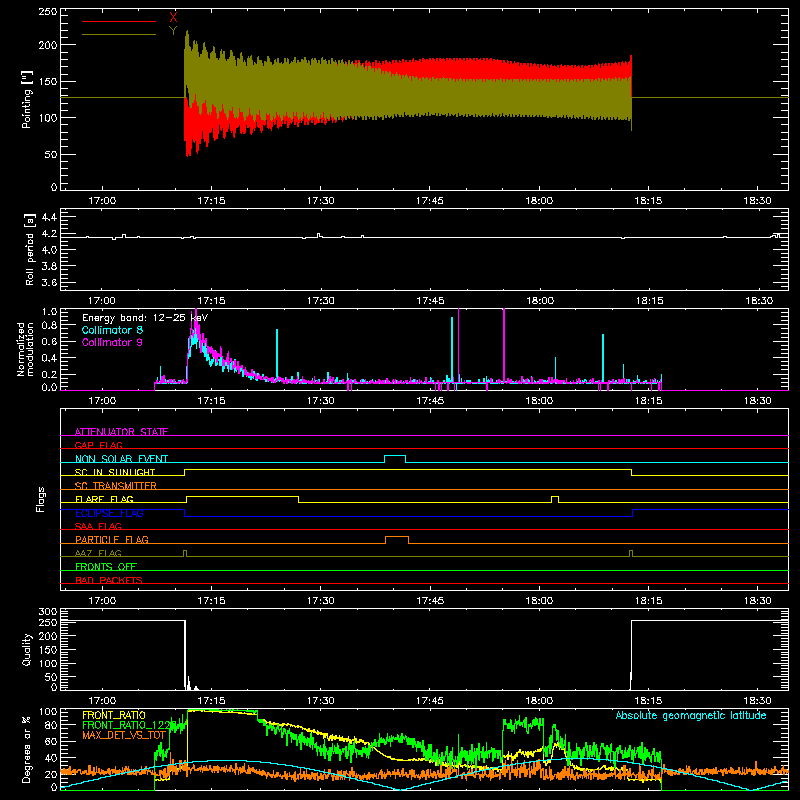Click the SAA_FLAG label

point(98,526)
